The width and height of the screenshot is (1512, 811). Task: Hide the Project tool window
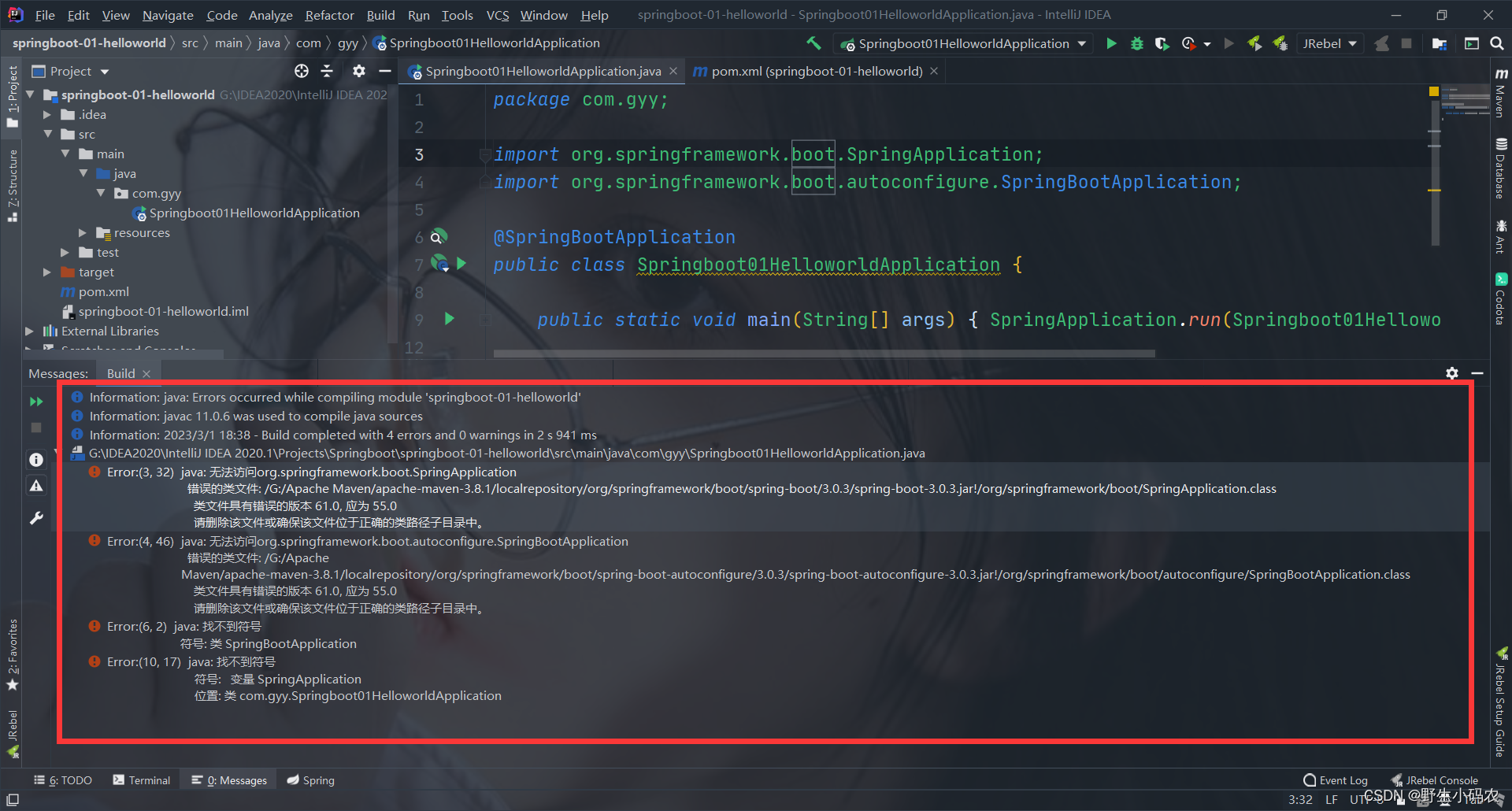coord(384,72)
